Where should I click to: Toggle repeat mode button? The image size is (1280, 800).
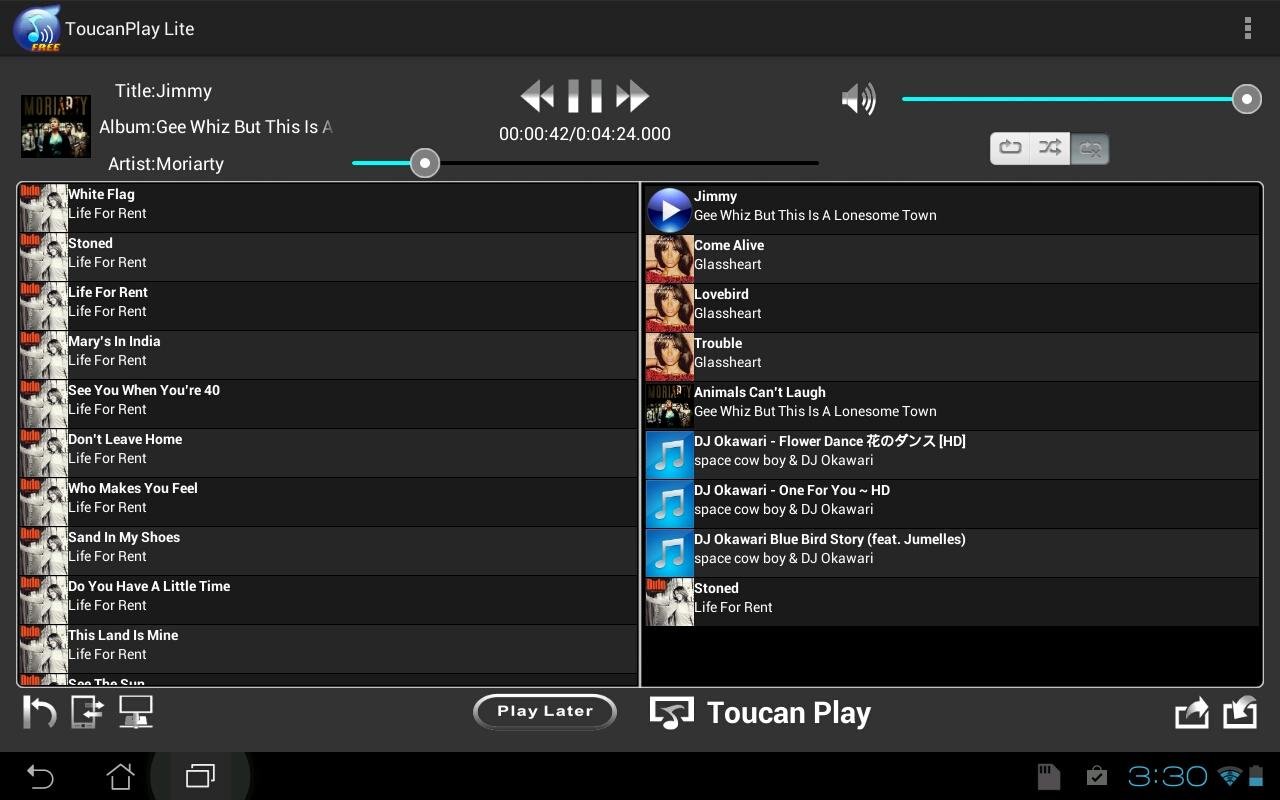tap(1010, 148)
